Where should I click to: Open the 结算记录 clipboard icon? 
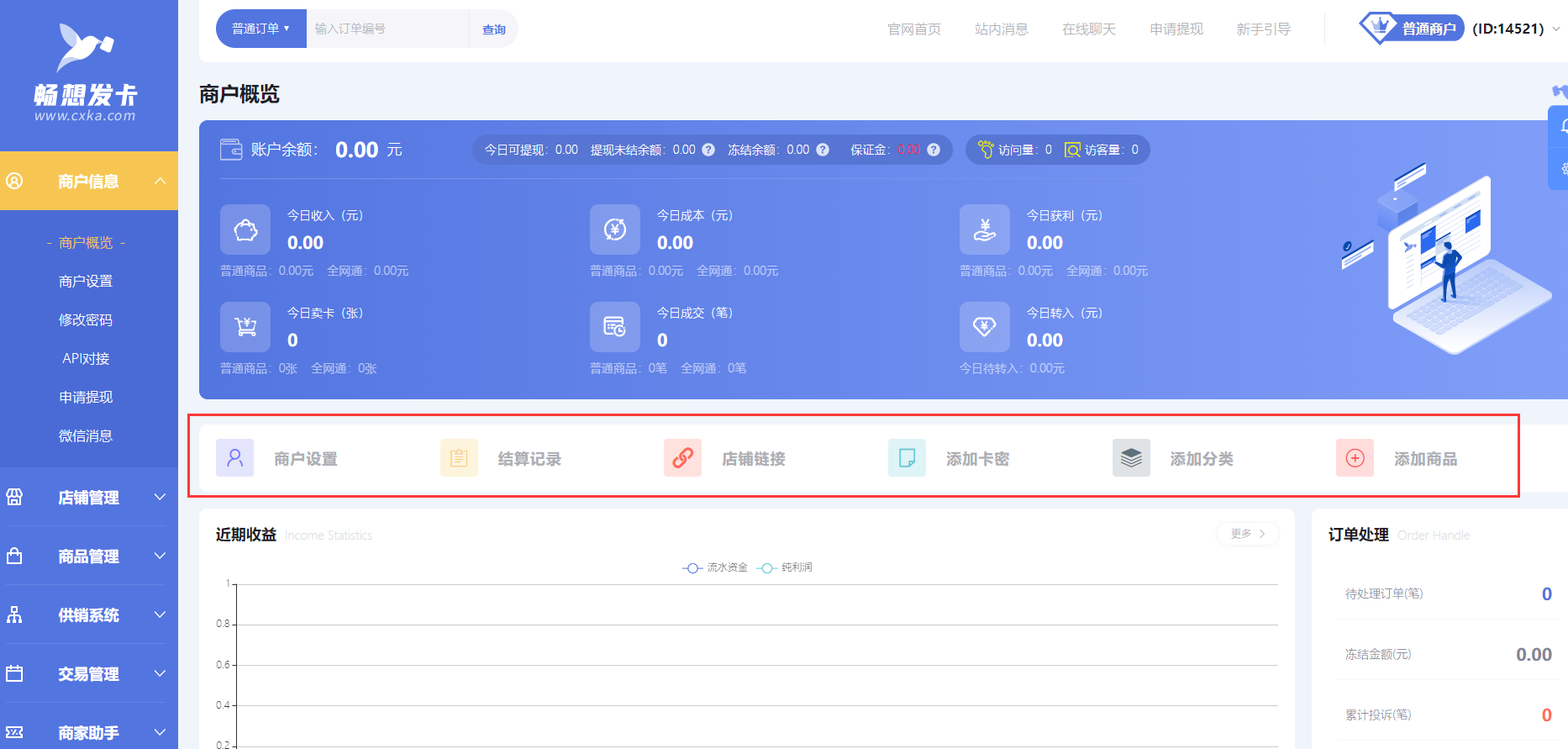459,458
